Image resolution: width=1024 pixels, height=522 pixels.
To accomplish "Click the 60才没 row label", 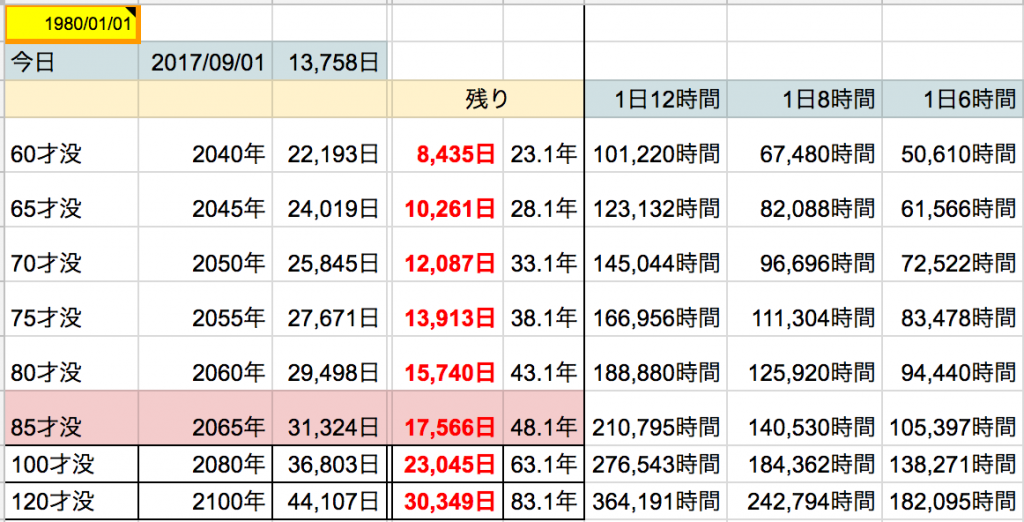I will coord(72,153).
